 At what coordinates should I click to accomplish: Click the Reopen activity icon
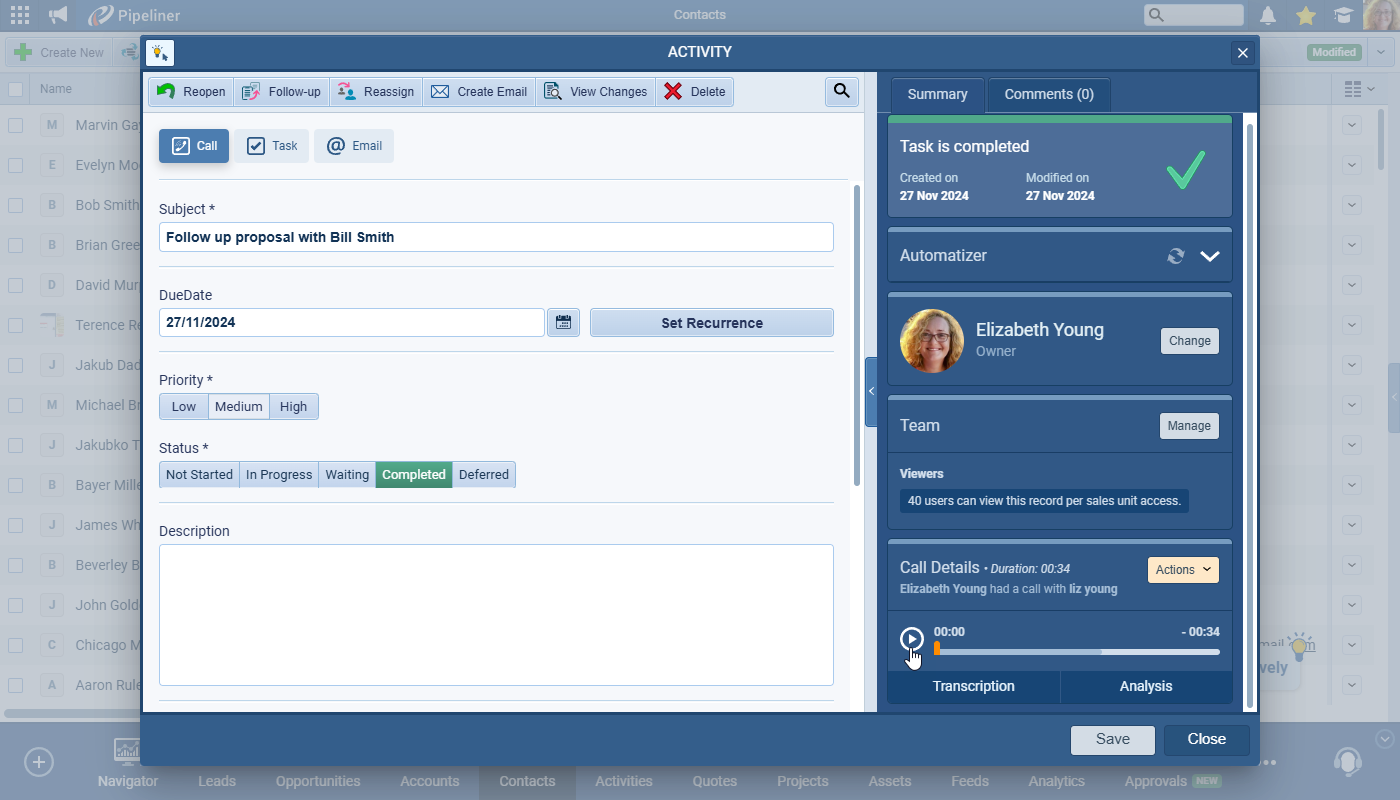coord(167,92)
